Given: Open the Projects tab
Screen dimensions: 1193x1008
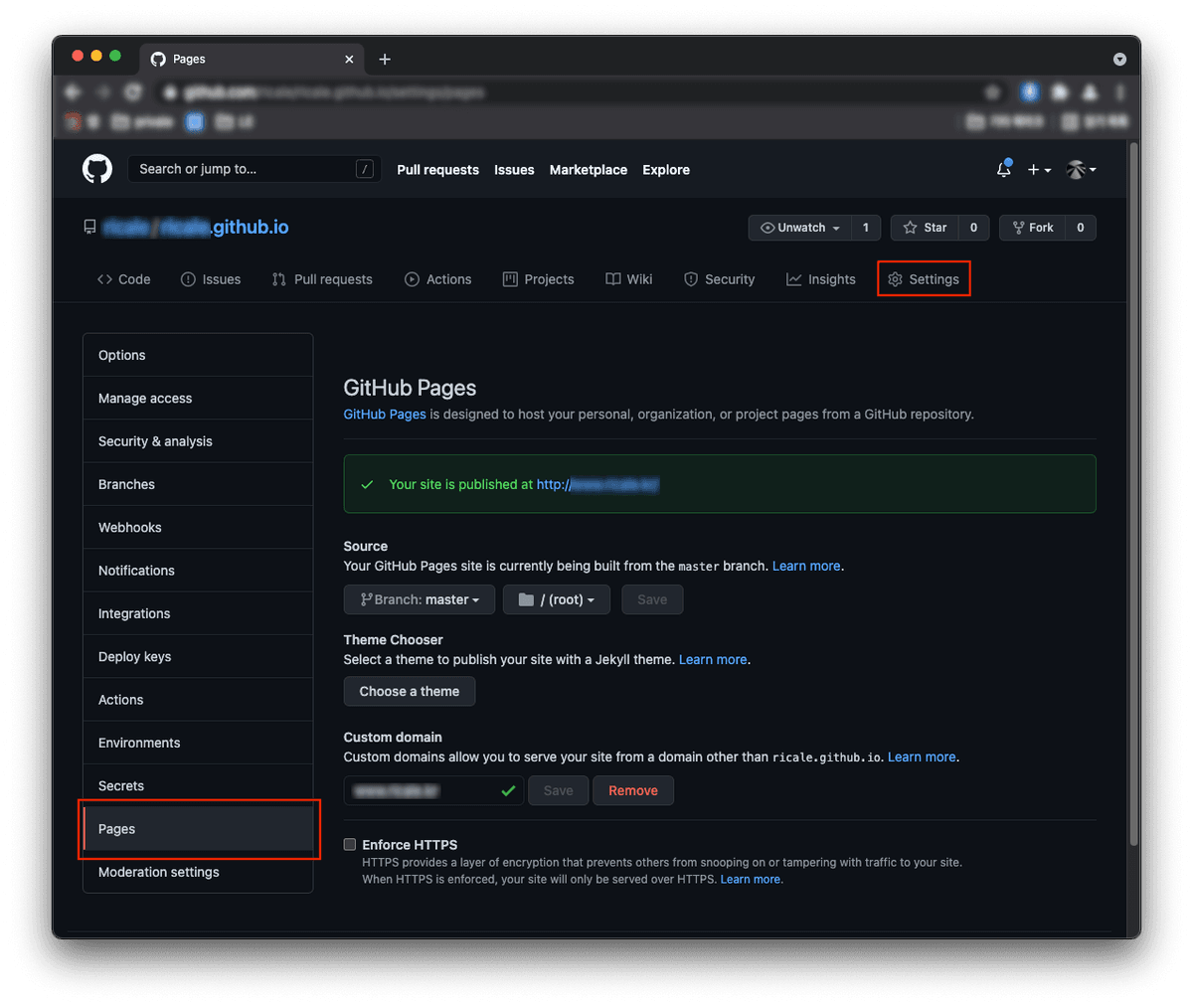Looking at the screenshot, I should [x=539, y=279].
